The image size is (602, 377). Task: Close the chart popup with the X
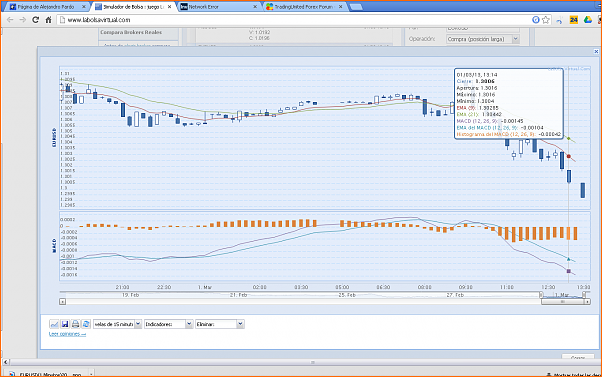(596, 51)
